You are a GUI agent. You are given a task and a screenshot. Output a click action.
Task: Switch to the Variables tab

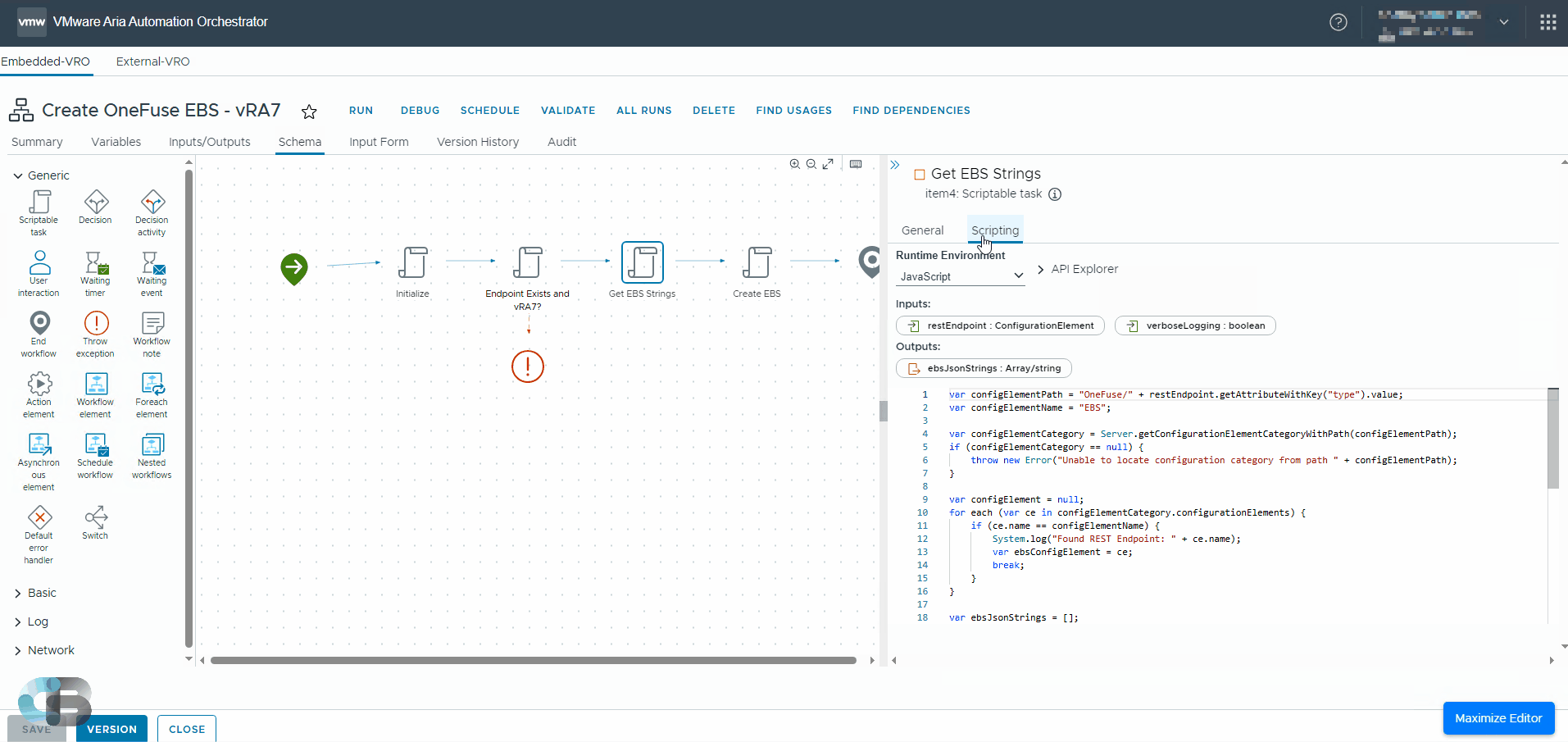[x=116, y=142]
